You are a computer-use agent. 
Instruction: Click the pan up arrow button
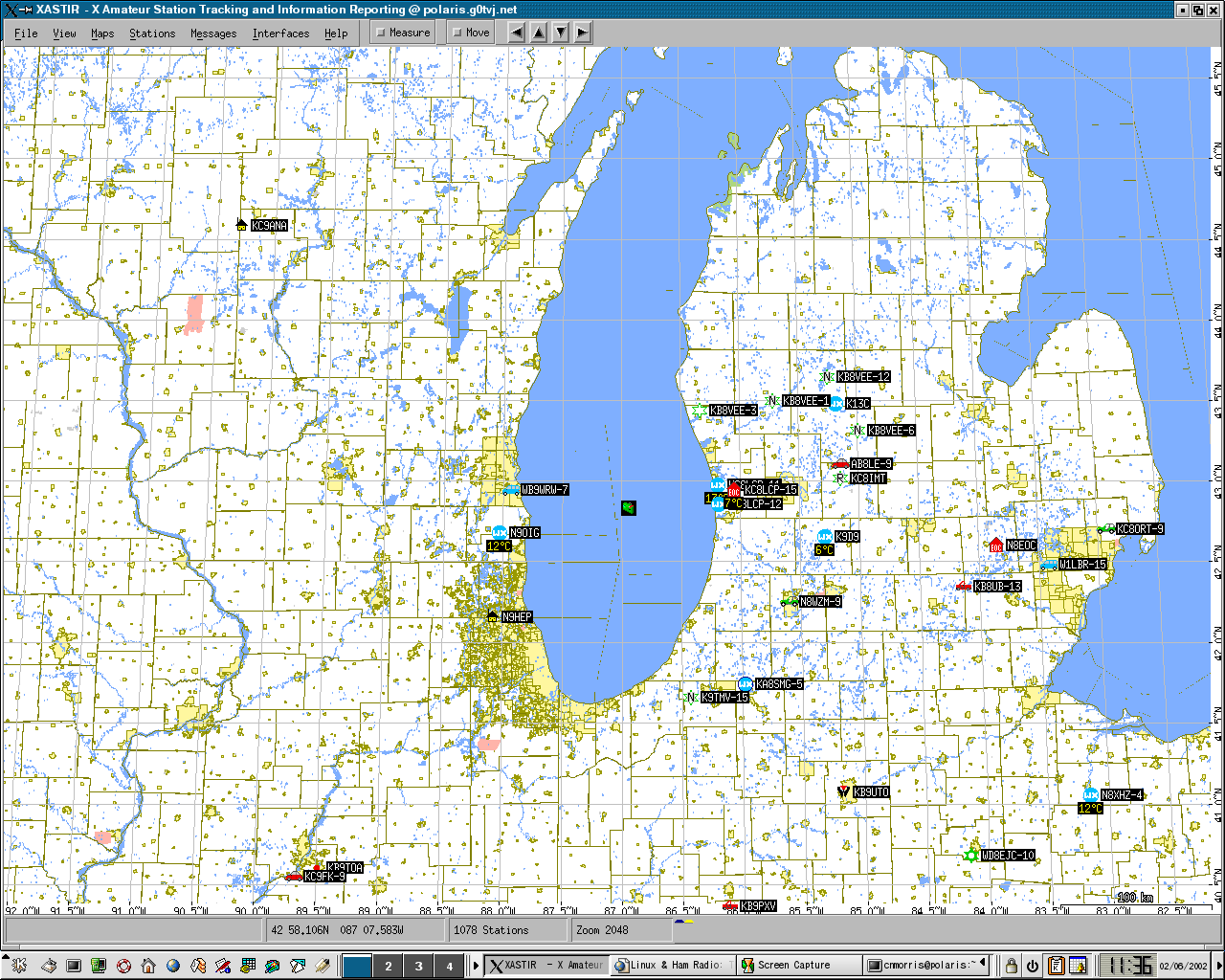[x=538, y=33]
